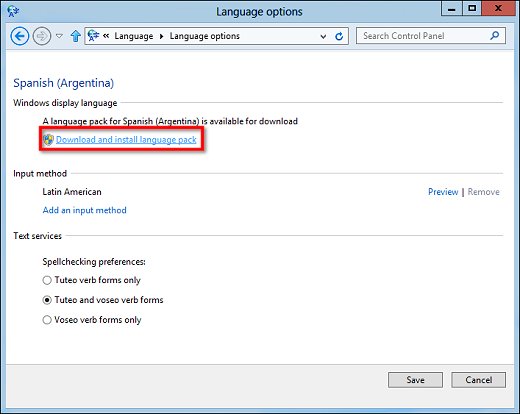Screen dimensions: 520x414
Task: Click the title bar language icon
Action: [13, 11]
